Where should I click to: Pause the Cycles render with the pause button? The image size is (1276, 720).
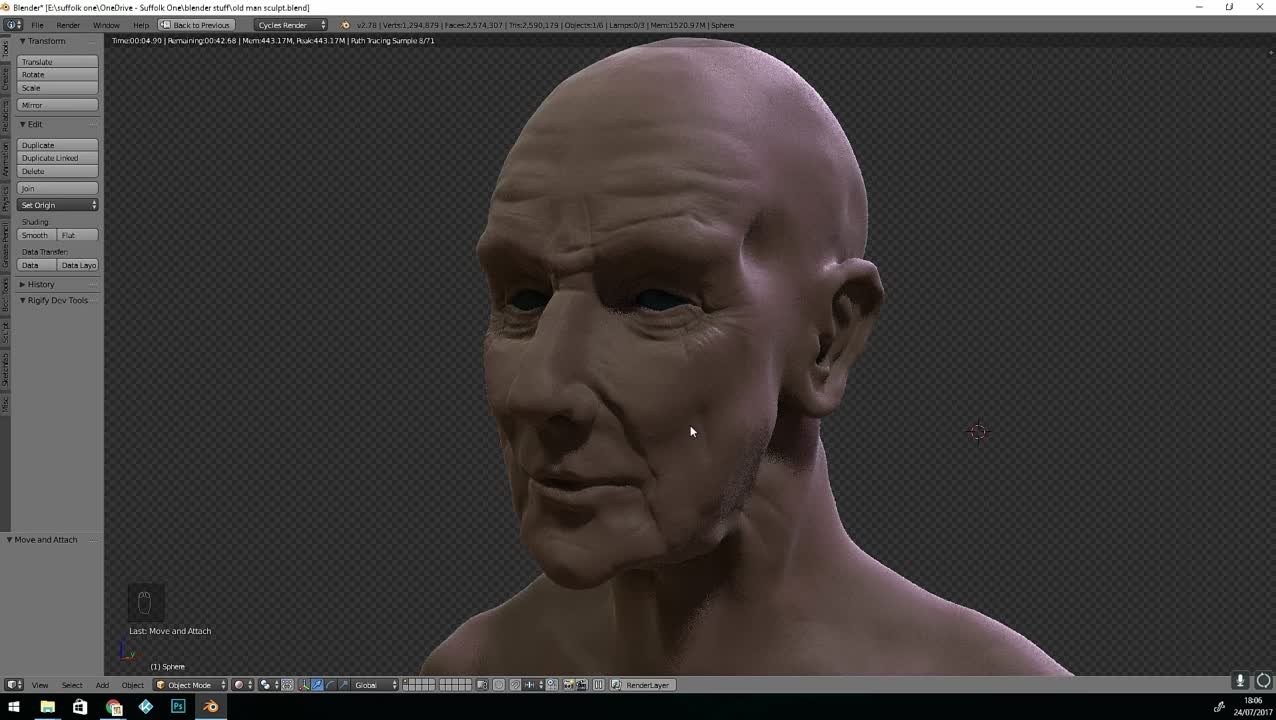coord(598,685)
